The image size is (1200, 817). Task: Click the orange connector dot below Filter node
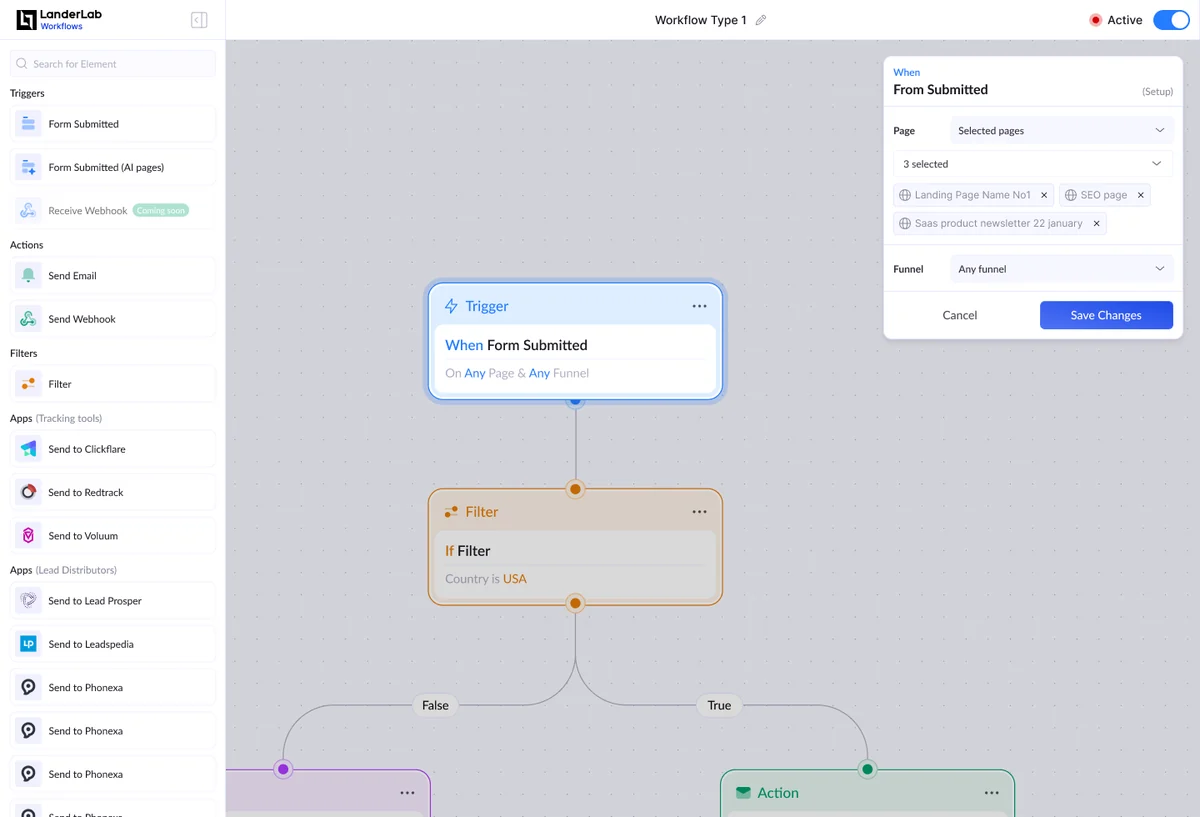[575, 603]
